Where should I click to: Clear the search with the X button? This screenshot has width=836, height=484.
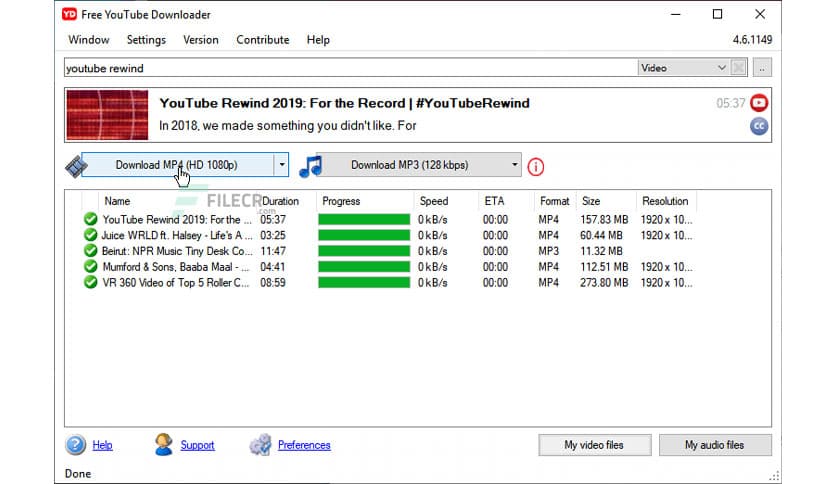tap(738, 68)
